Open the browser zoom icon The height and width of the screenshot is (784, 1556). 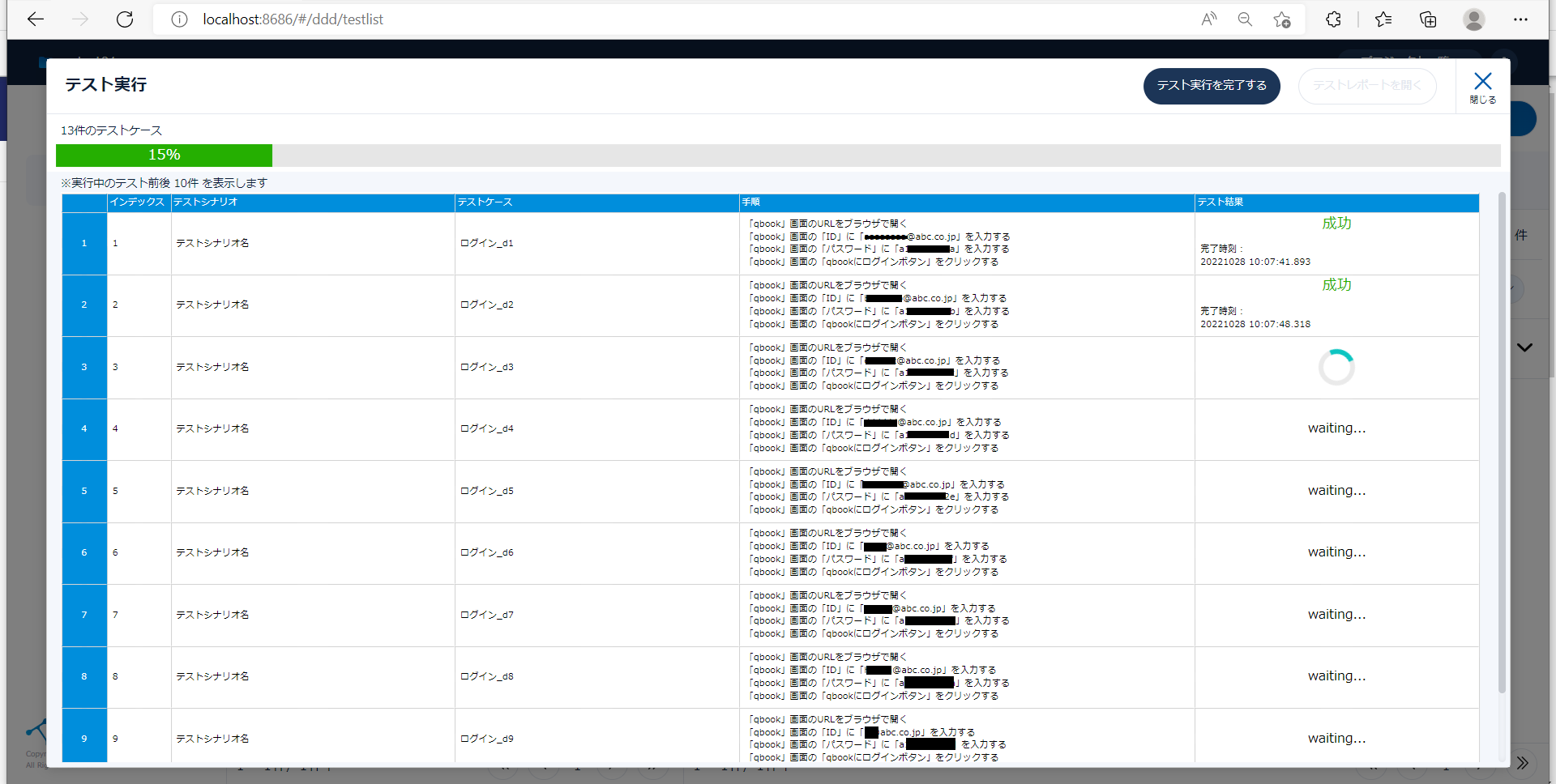[x=1245, y=19]
